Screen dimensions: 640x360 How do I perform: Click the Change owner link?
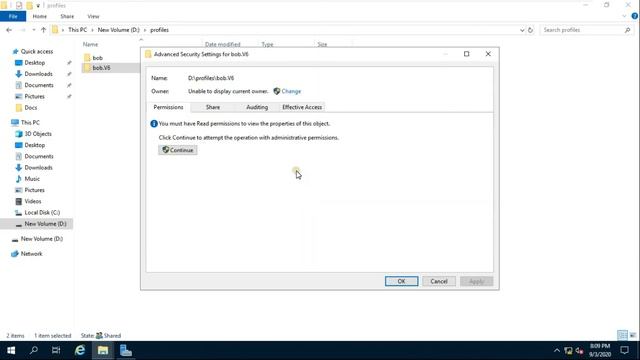point(291,91)
